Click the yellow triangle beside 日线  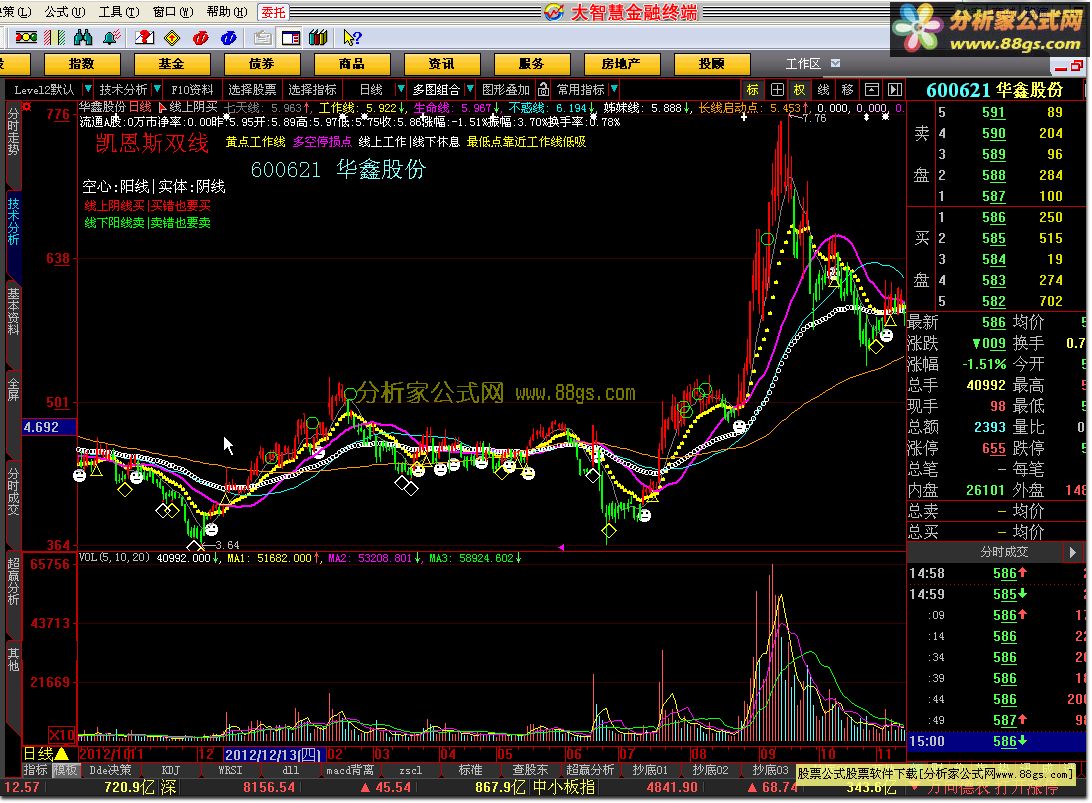pyautogui.click(x=61, y=753)
